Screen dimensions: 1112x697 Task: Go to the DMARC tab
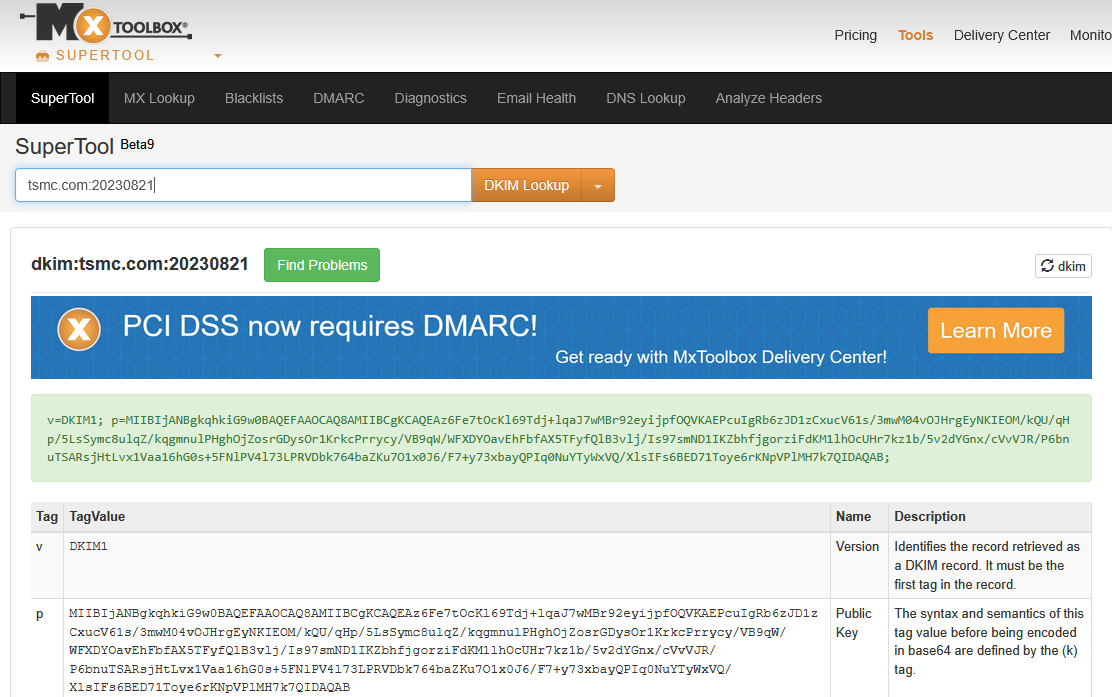pyautogui.click(x=338, y=98)
